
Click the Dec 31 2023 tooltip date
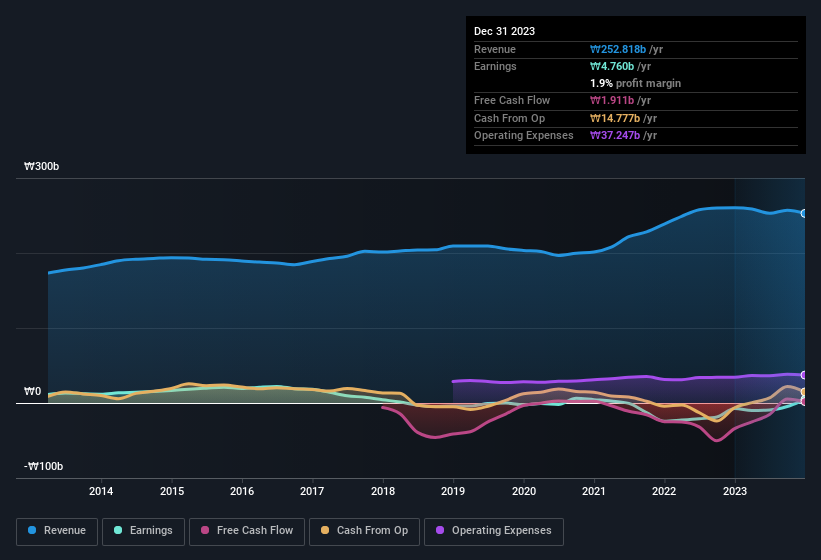pyautogui.click(x=504, y=31)
